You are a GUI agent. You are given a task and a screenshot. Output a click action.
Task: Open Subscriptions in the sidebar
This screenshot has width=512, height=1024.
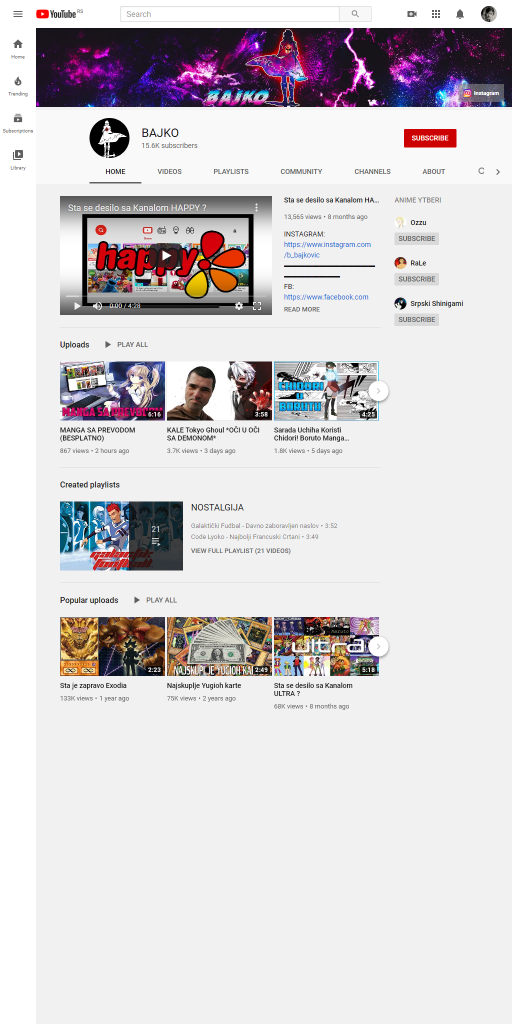click(x=18, y=123)
